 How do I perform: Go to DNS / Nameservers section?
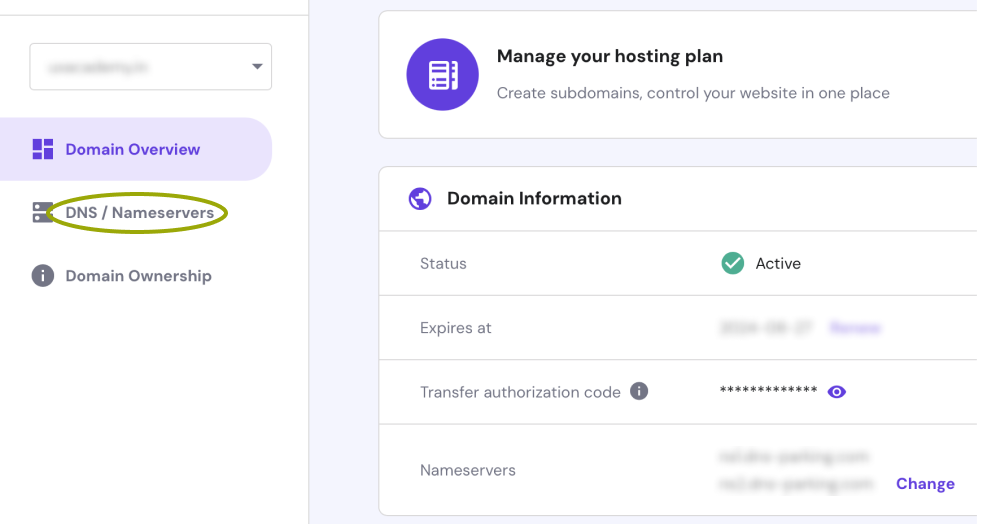pos(139,213)
